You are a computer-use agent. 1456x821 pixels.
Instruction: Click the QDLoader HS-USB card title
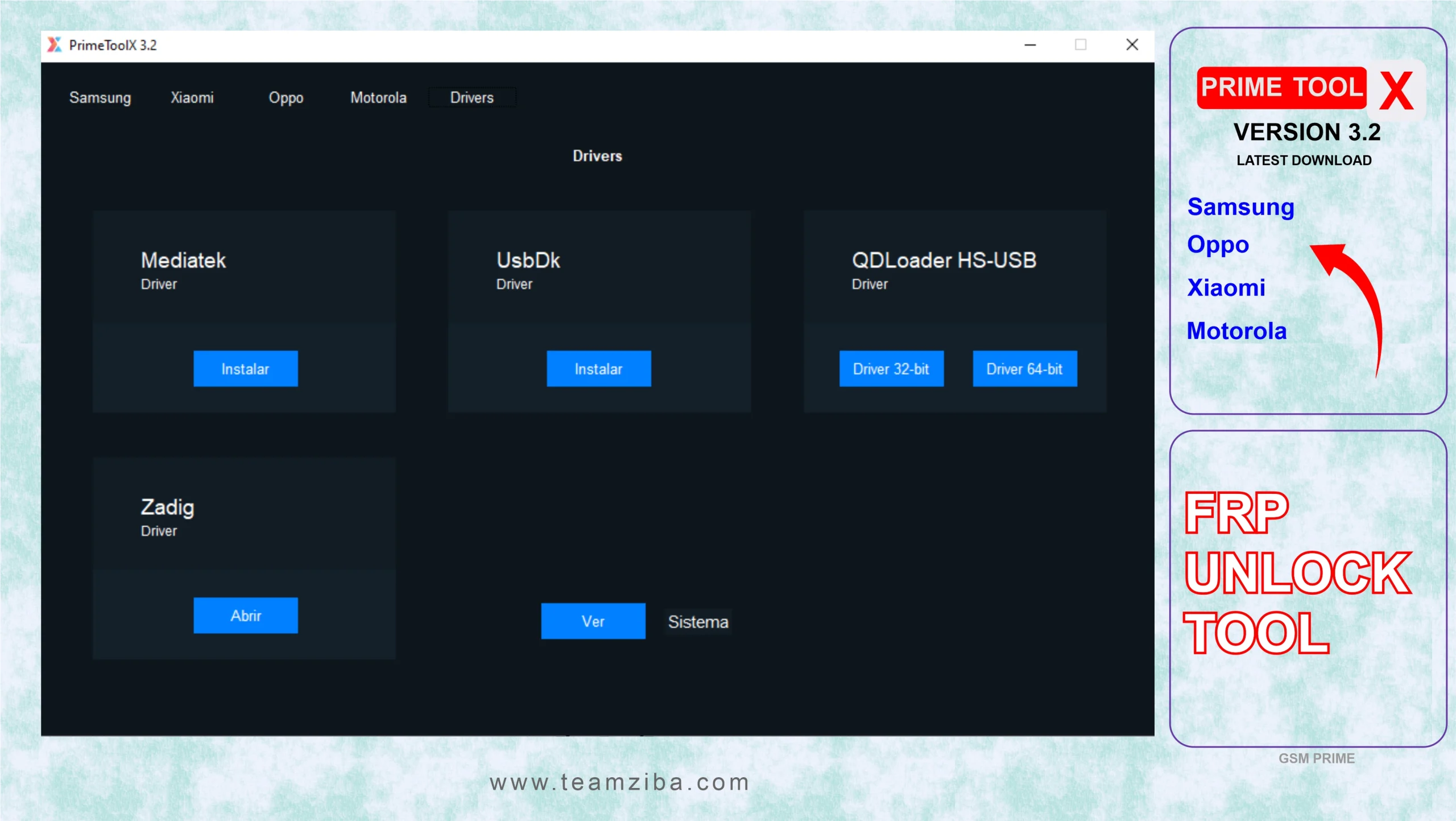coord(944,260)
